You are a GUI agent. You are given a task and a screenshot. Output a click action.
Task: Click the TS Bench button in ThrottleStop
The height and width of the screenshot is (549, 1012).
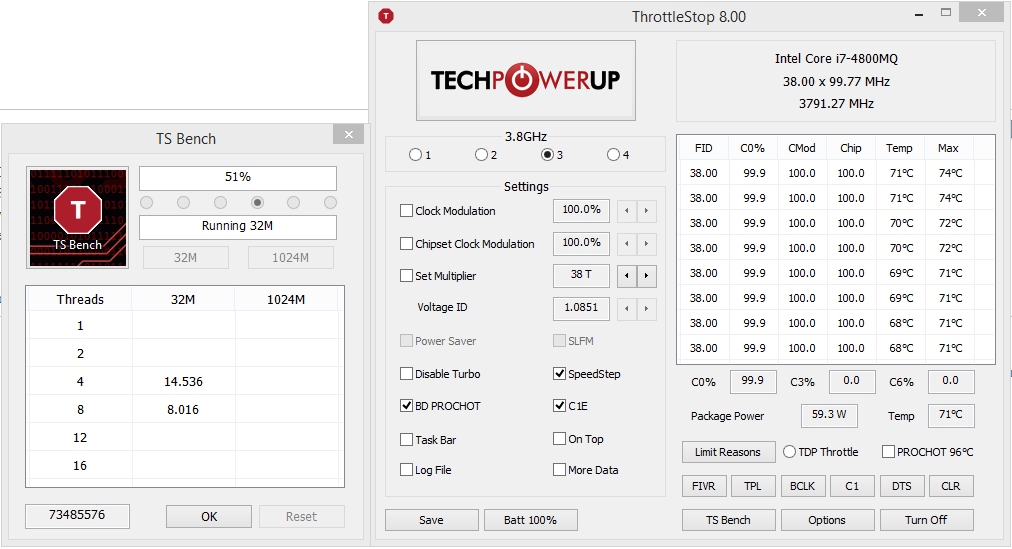coord(728,520)
